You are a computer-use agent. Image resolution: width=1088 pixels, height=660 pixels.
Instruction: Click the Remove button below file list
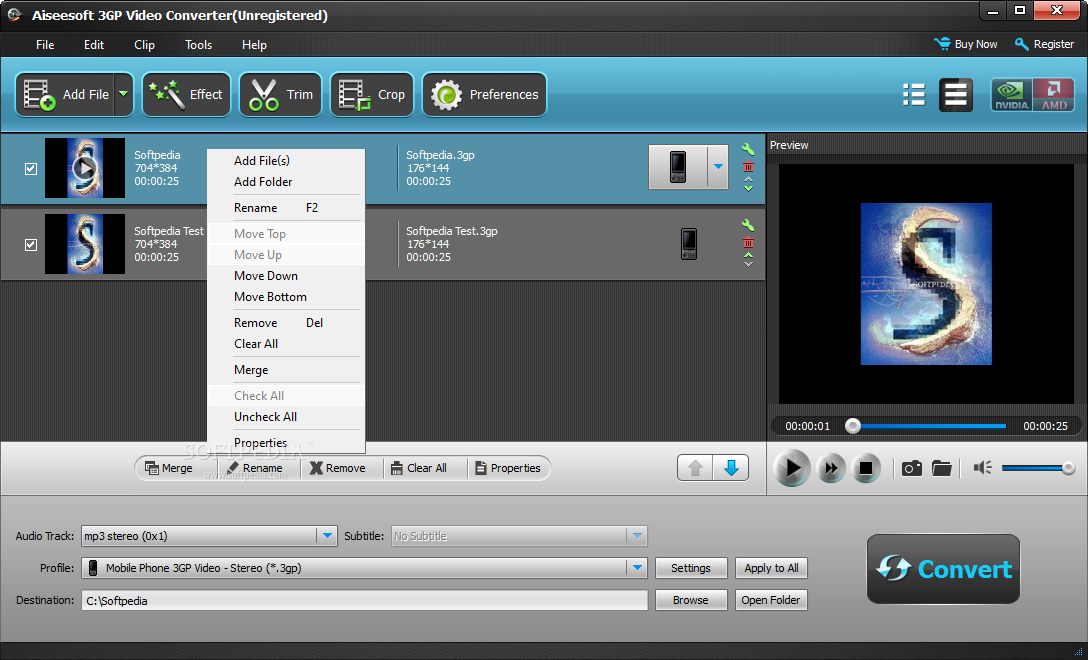click(337, 468)
